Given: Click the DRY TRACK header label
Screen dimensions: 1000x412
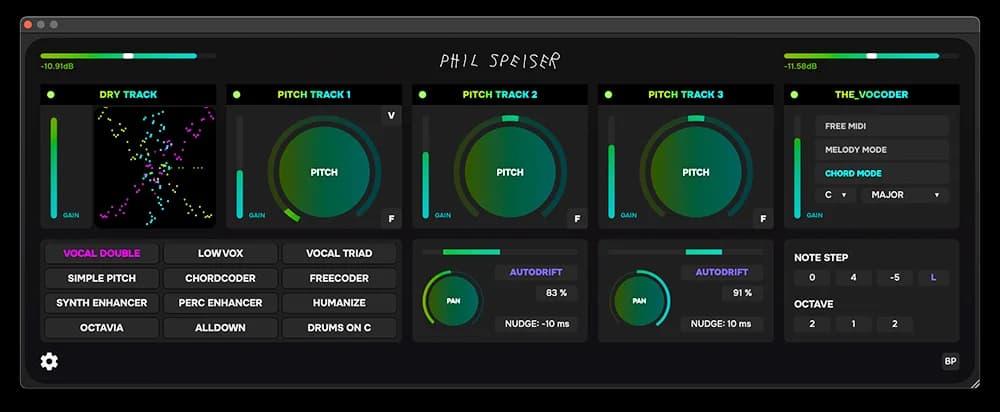Looking at the screenshot, I should [x=128, y=94].
